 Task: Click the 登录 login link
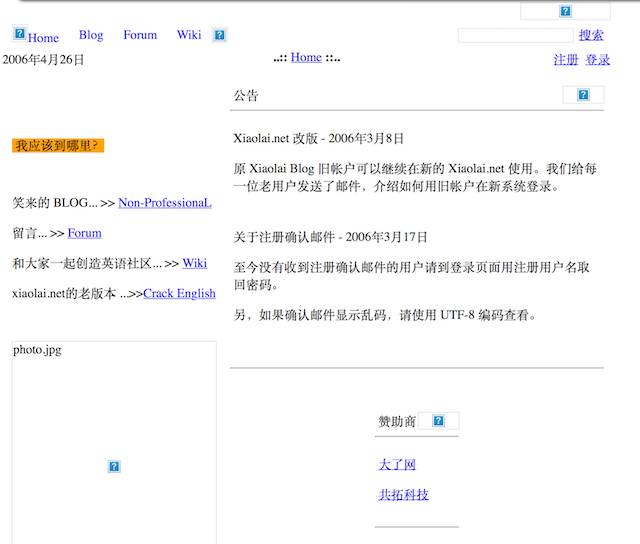pyautogui.click(x=598, y=60)
